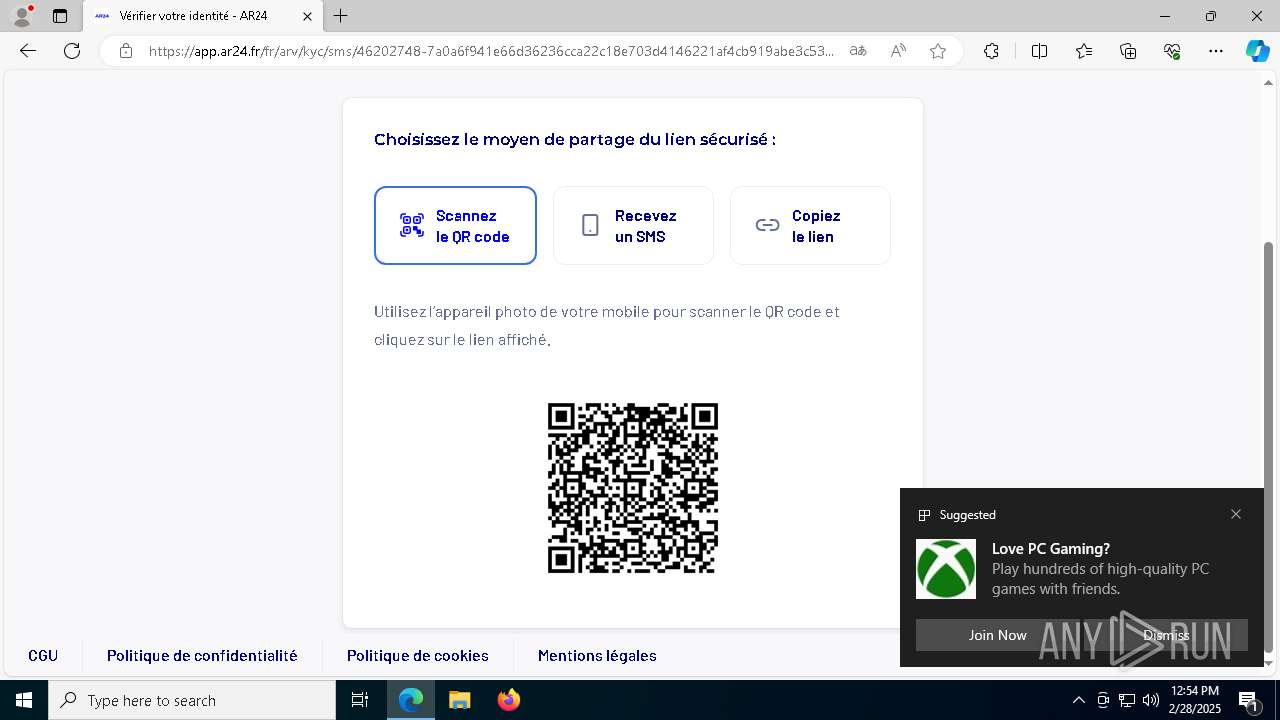Open Favorites list icon
The image size is (1280, 720).
point(1084,51)
